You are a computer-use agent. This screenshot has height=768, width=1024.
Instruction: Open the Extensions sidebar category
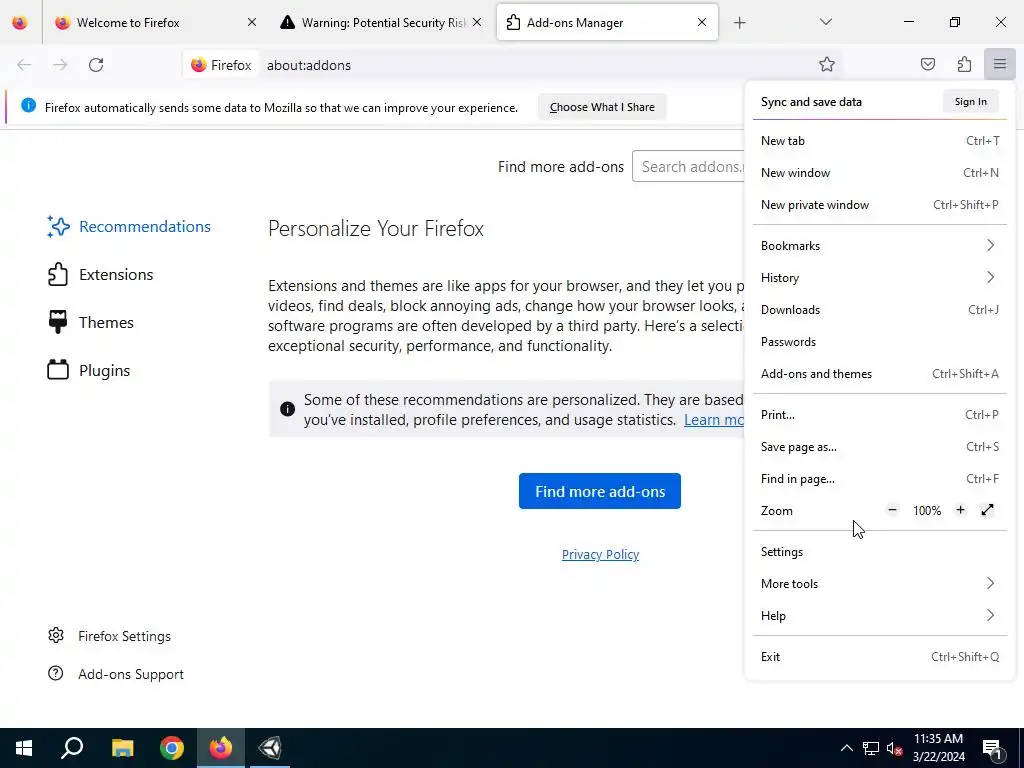pyautogui.click(x=100, y=274)
